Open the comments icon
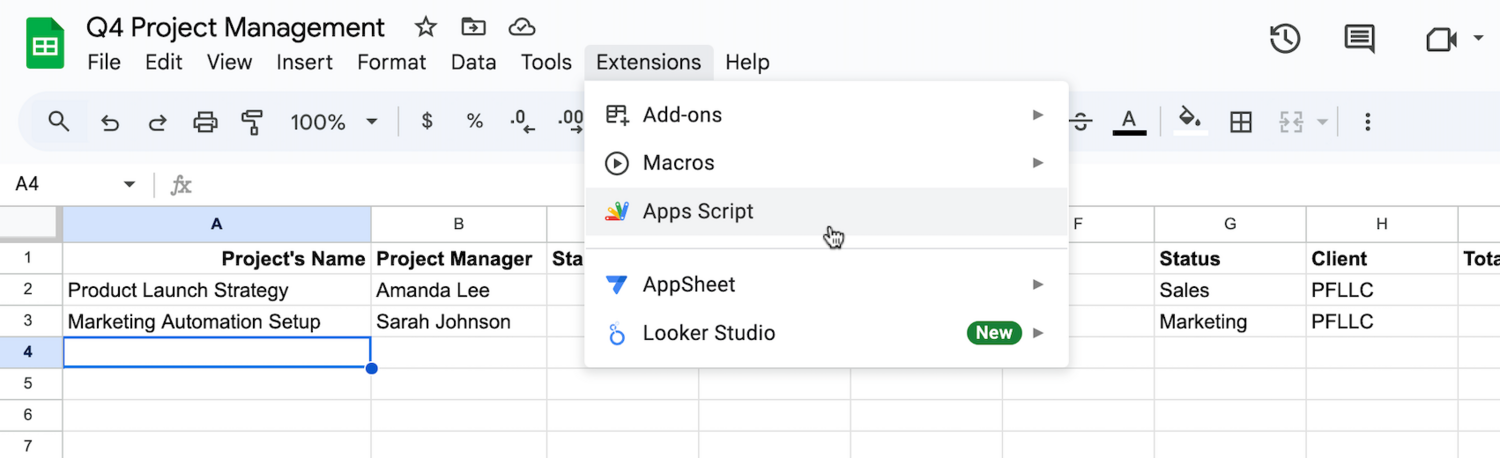This screenshot has height=458, width=1500. click(1358, 40)
